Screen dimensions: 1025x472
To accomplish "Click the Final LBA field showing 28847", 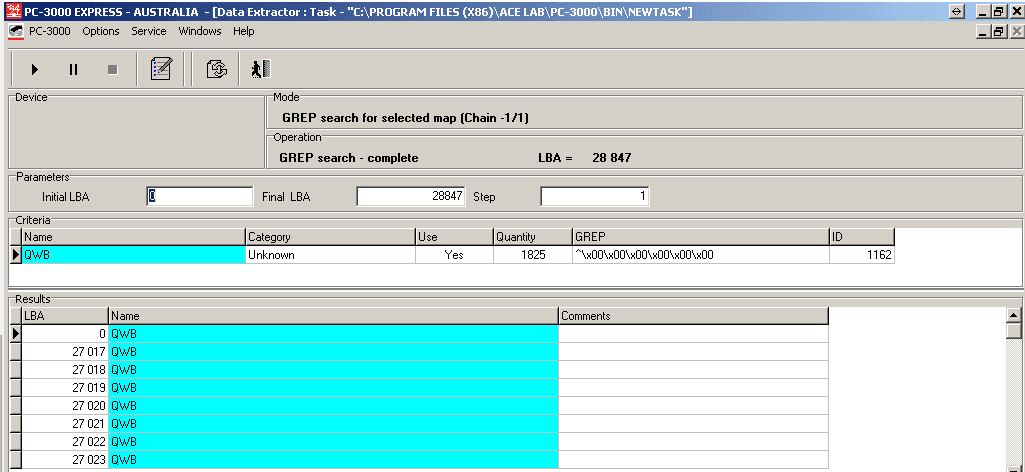I will [x=411, y=196].
